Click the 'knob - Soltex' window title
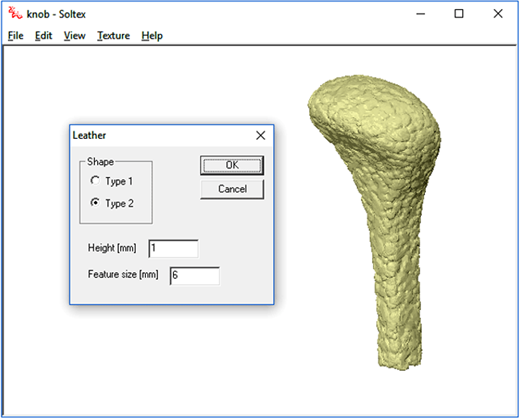The height and width of the screenshot is (418, 520). [56, 14]
